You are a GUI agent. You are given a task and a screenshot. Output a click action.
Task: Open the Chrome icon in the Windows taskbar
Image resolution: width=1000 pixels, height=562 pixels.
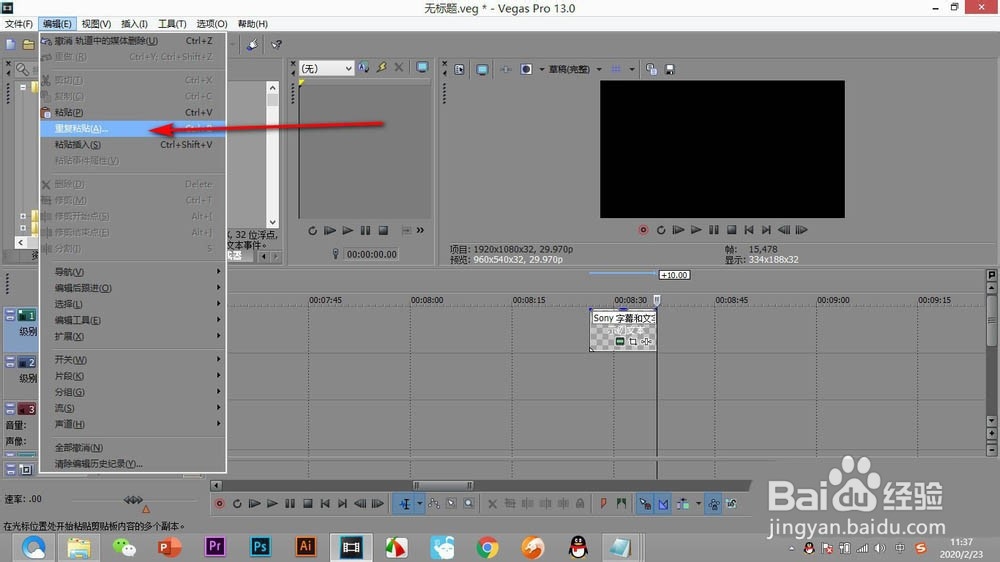(487, 547)
